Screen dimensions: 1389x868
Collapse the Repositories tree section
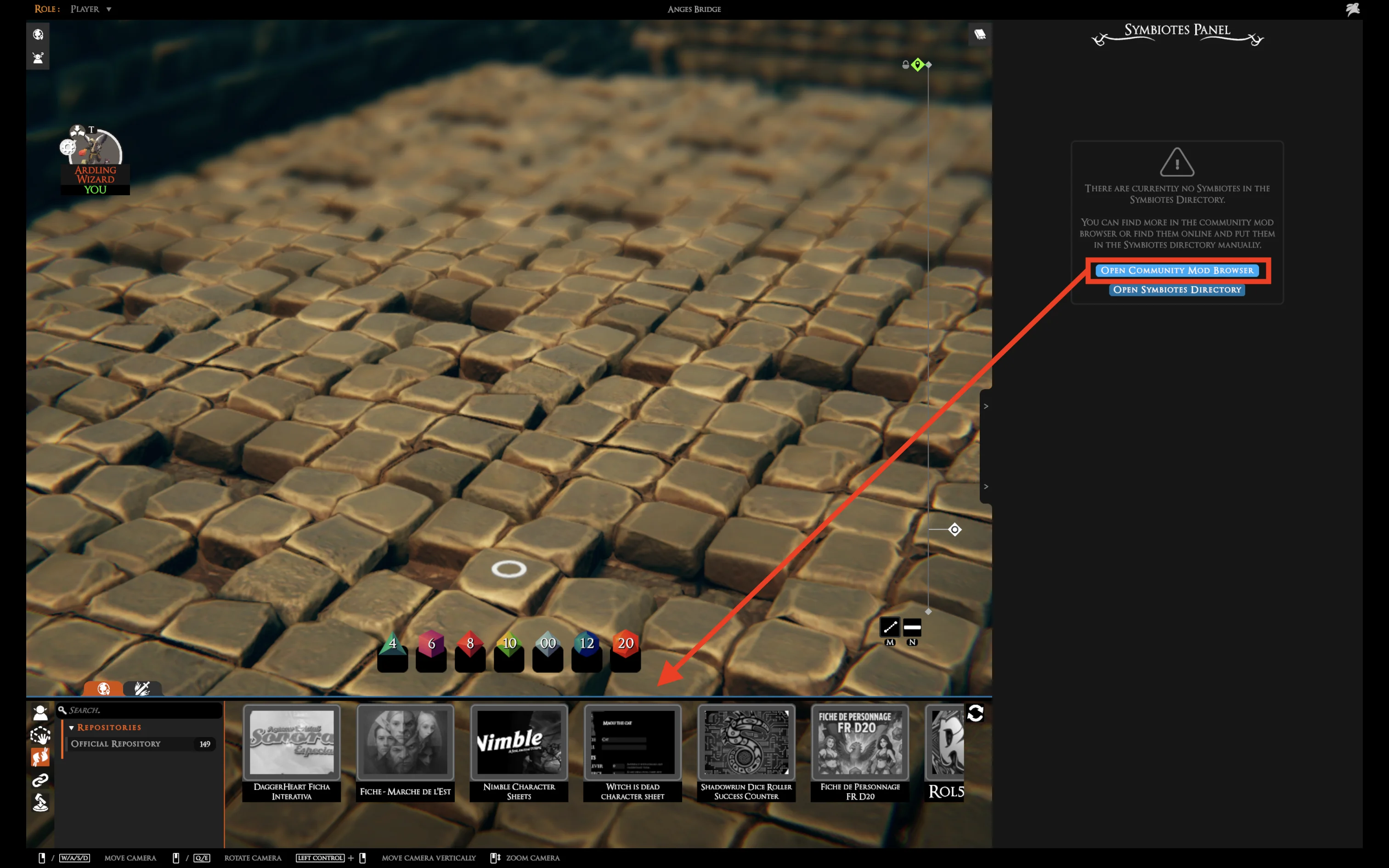(x=72, y=727)
